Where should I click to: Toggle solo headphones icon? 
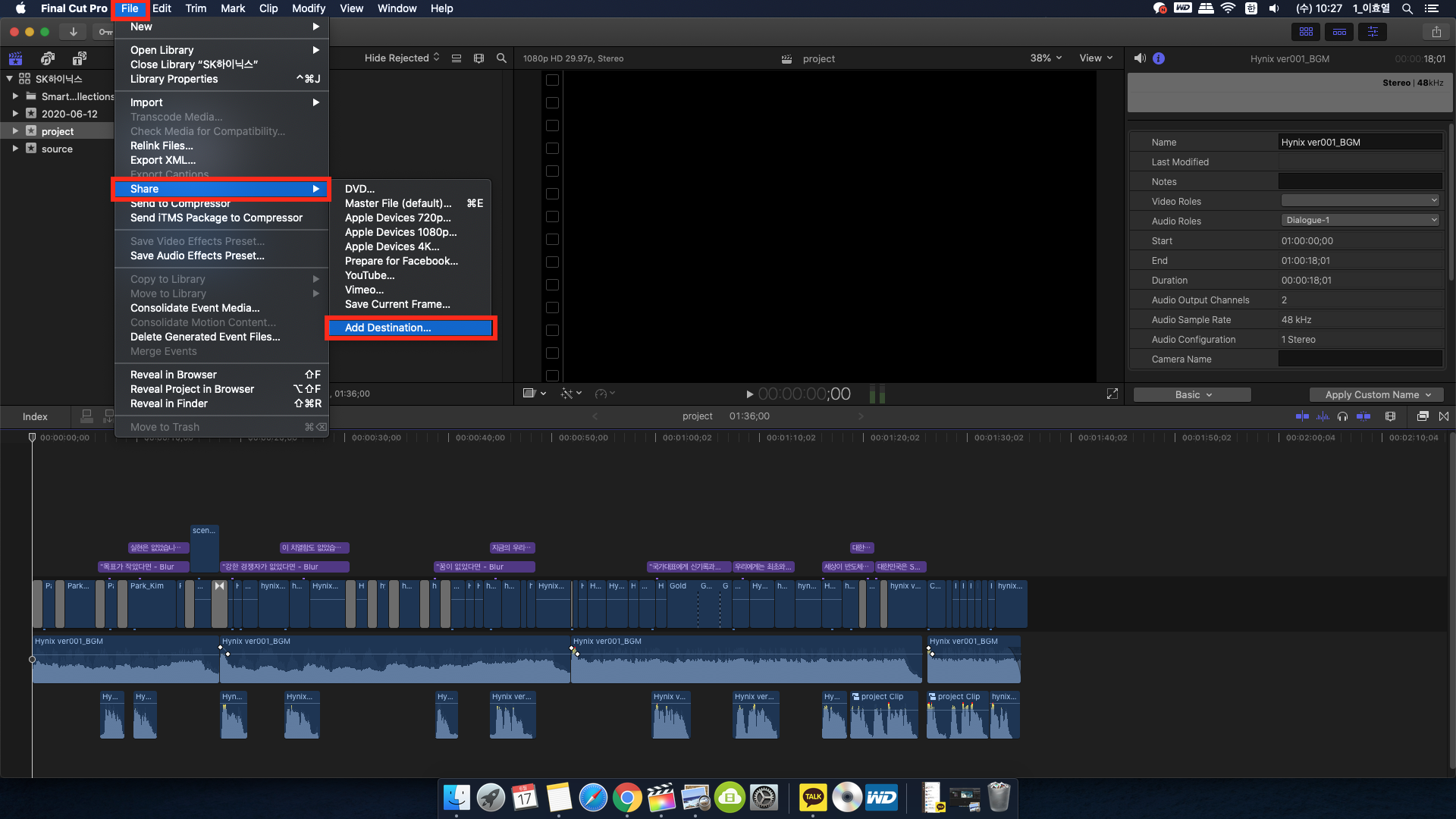pos(1343,416)
